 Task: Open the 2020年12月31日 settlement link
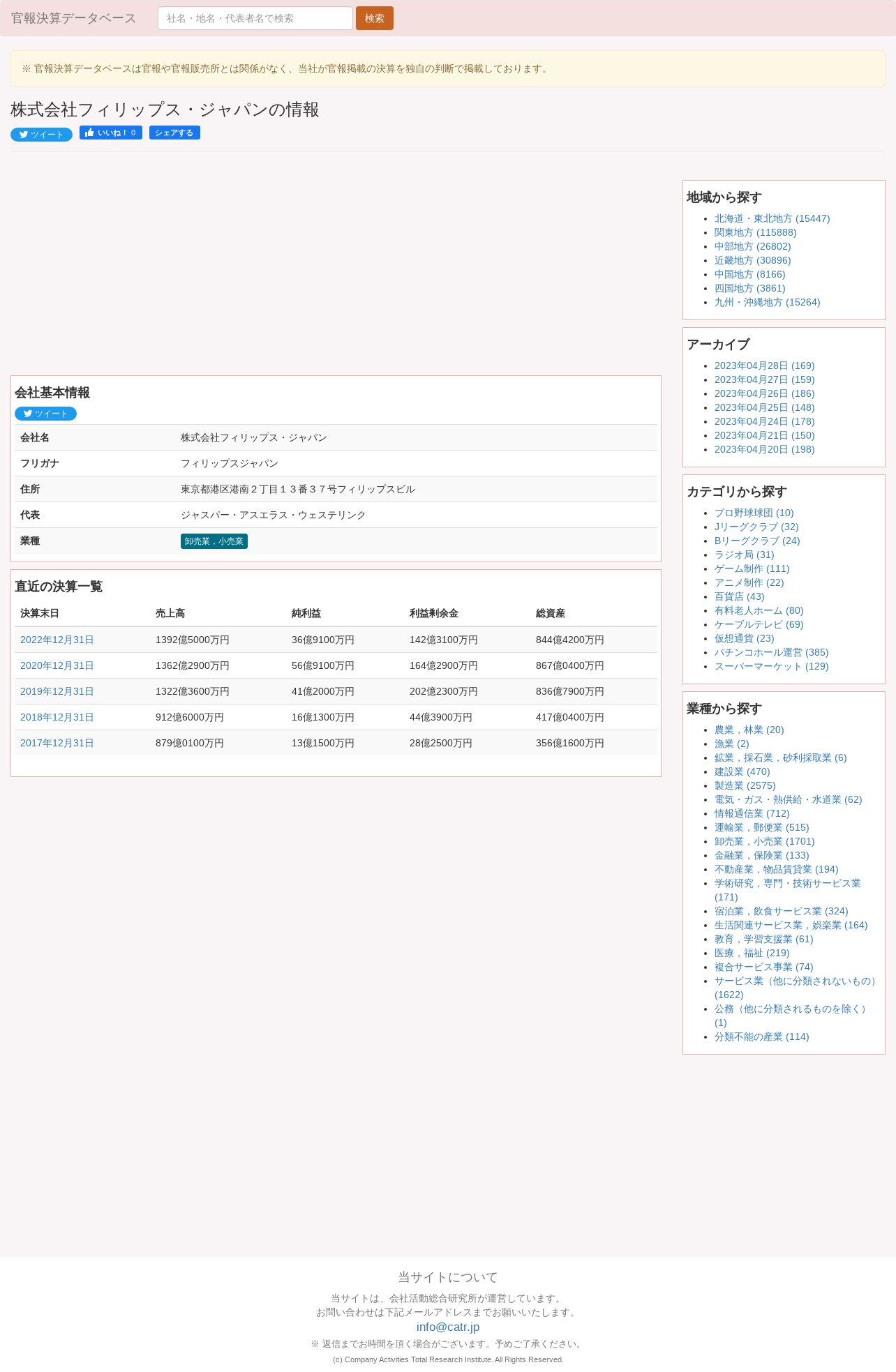click(x=57, y=665)
